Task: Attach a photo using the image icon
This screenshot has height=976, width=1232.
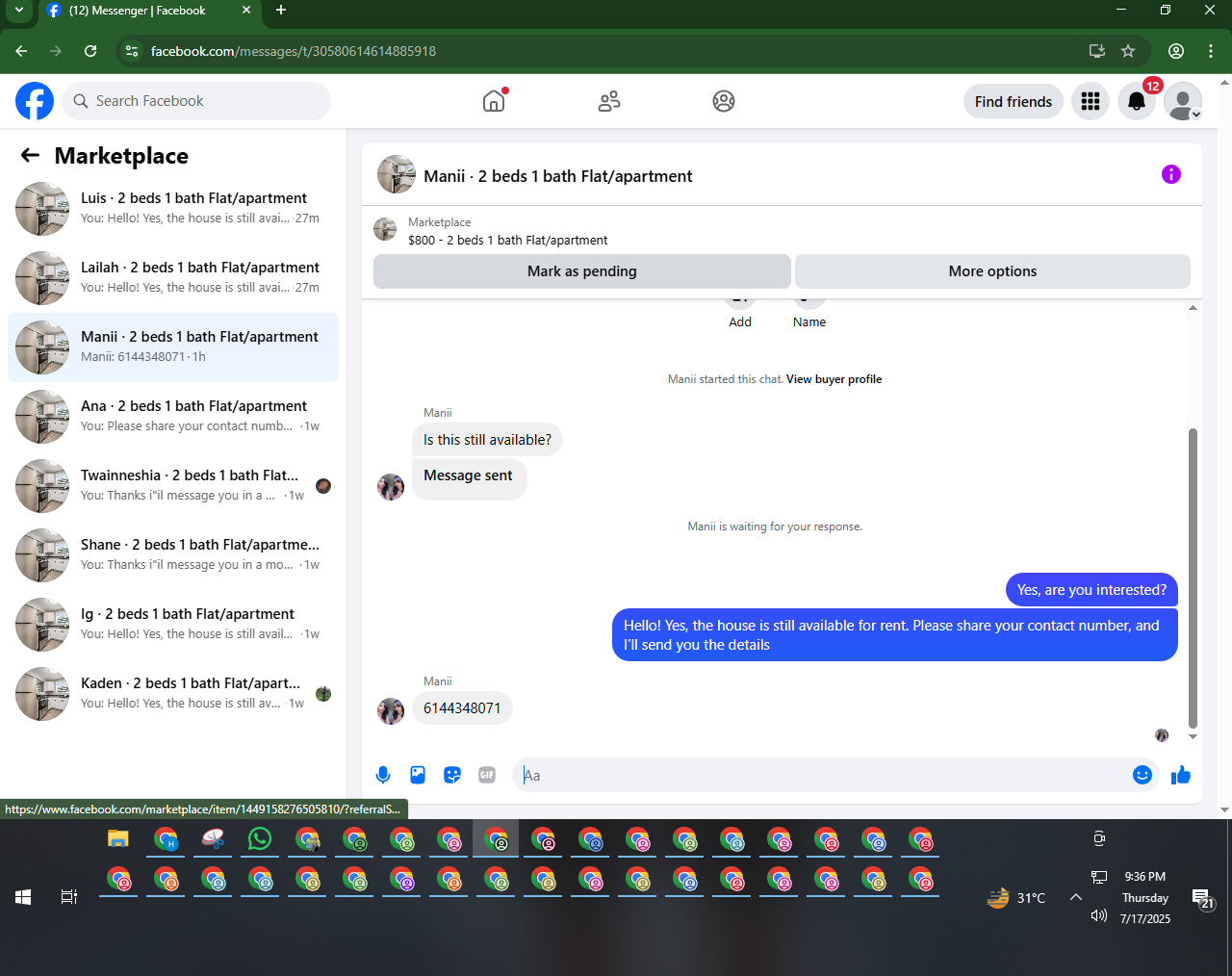Action: click(x=418, y=775)
